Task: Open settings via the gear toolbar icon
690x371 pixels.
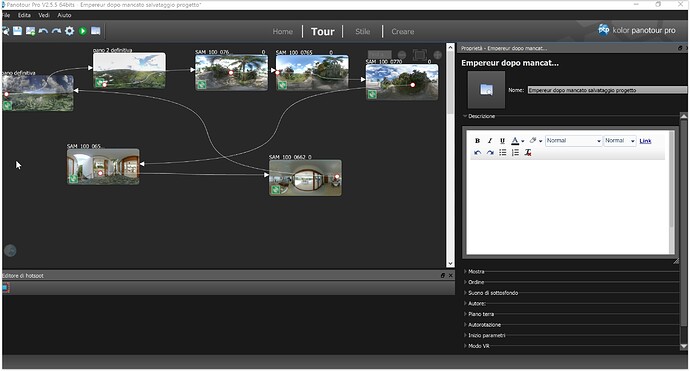Action: 70,31
